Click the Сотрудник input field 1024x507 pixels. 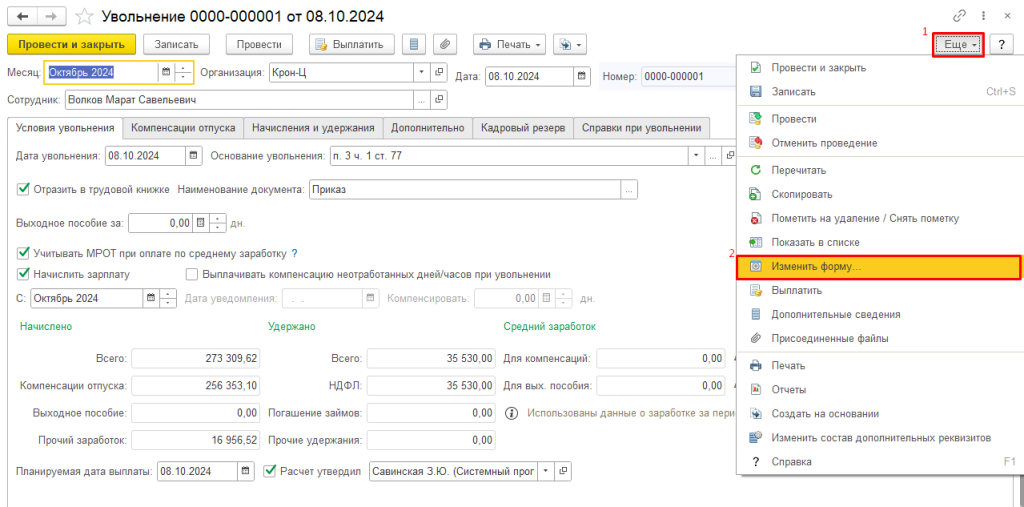[x=239, y=100]
